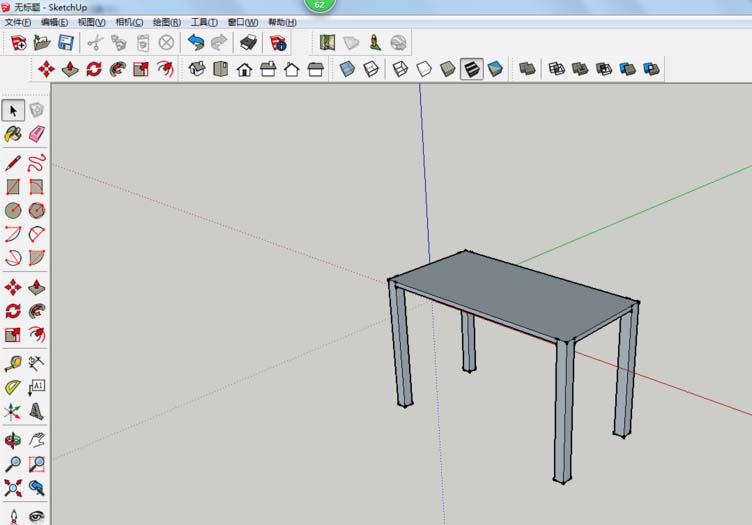Undo the last action with the blue arrow
This screenshot has width=752, height=525.
tap(196, 43)
